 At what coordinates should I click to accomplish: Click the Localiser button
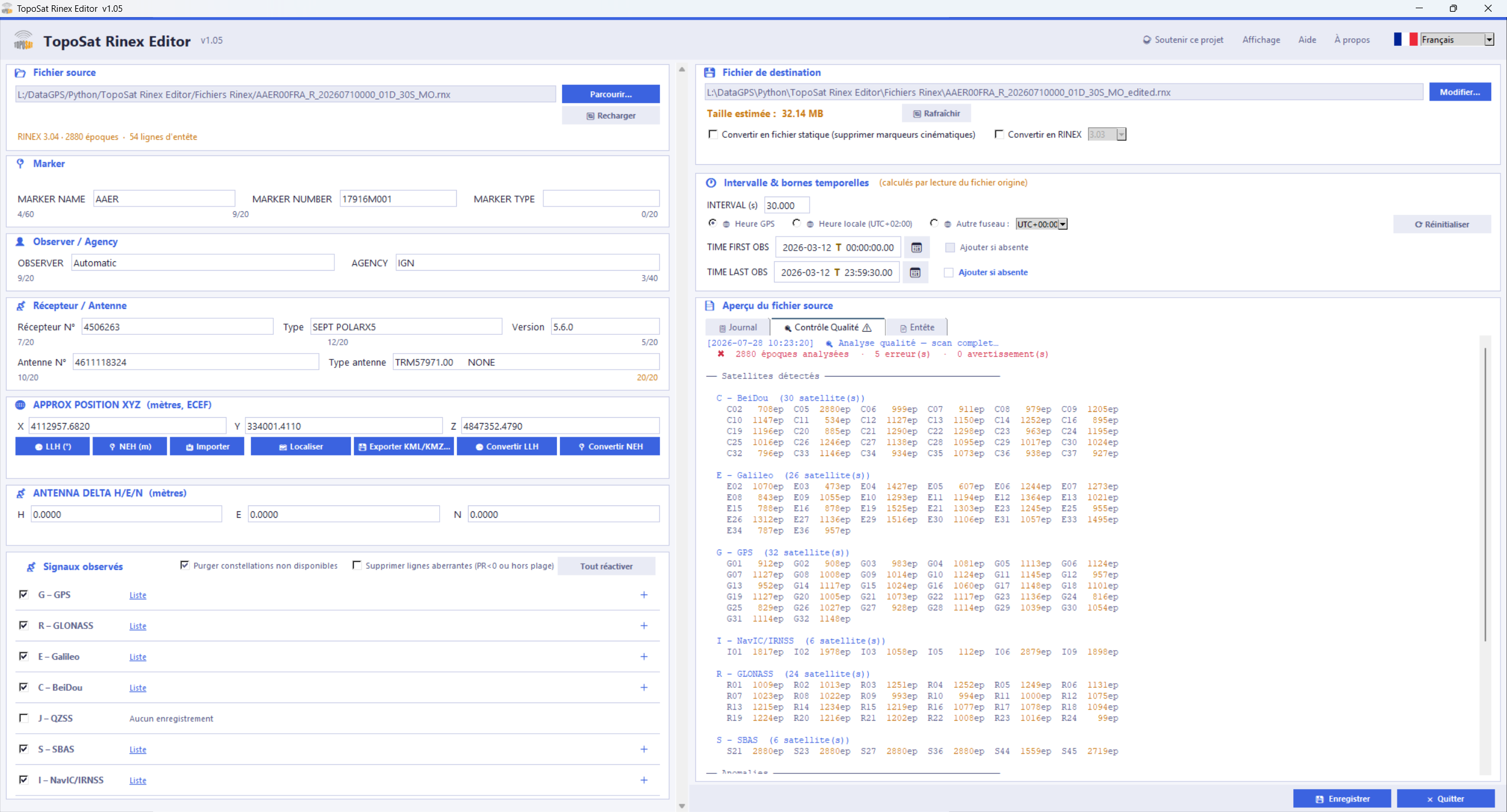[x=301, y=447]
